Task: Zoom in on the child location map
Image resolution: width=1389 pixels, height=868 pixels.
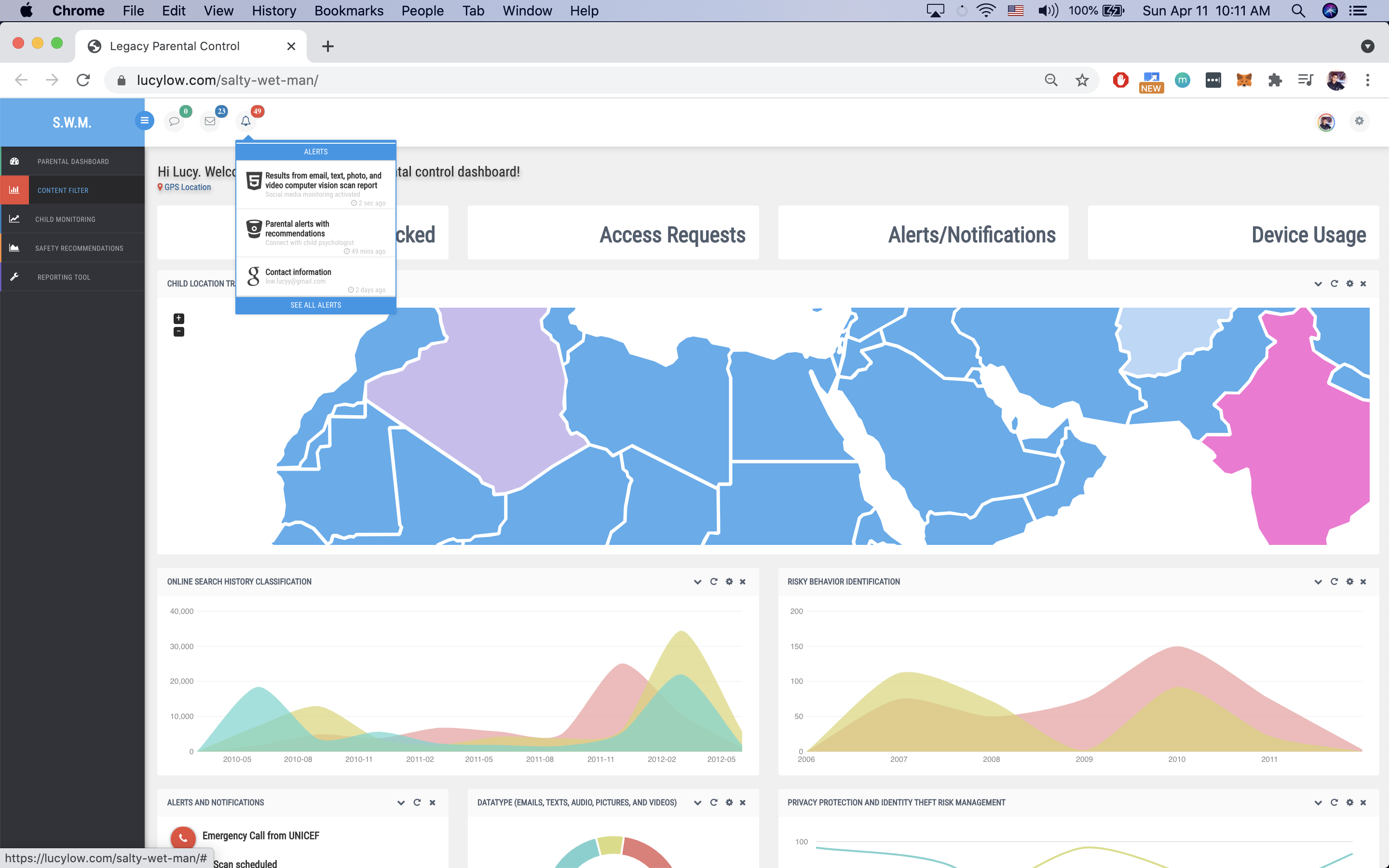Action: pyautogui.click(x=179, y=318)
